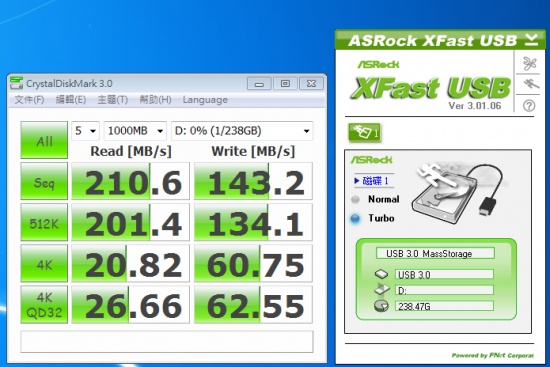
Task: Click the running figure icon in XFast USB
Action: coord(530,84)
